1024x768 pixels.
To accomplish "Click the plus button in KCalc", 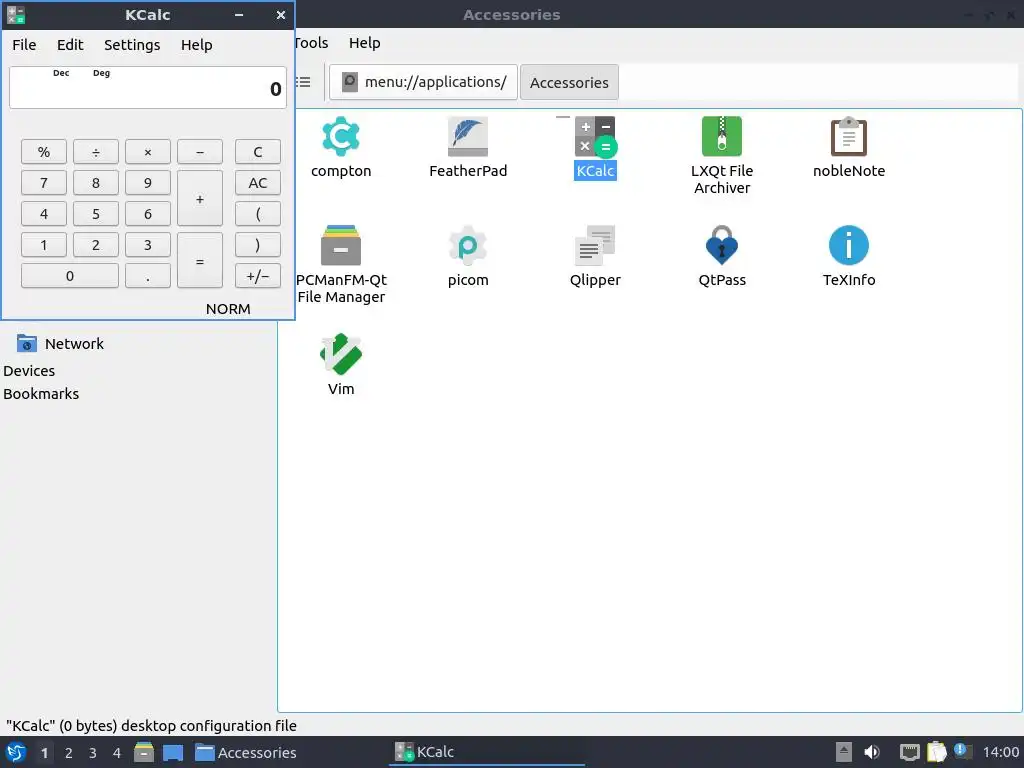I will 200,199.
